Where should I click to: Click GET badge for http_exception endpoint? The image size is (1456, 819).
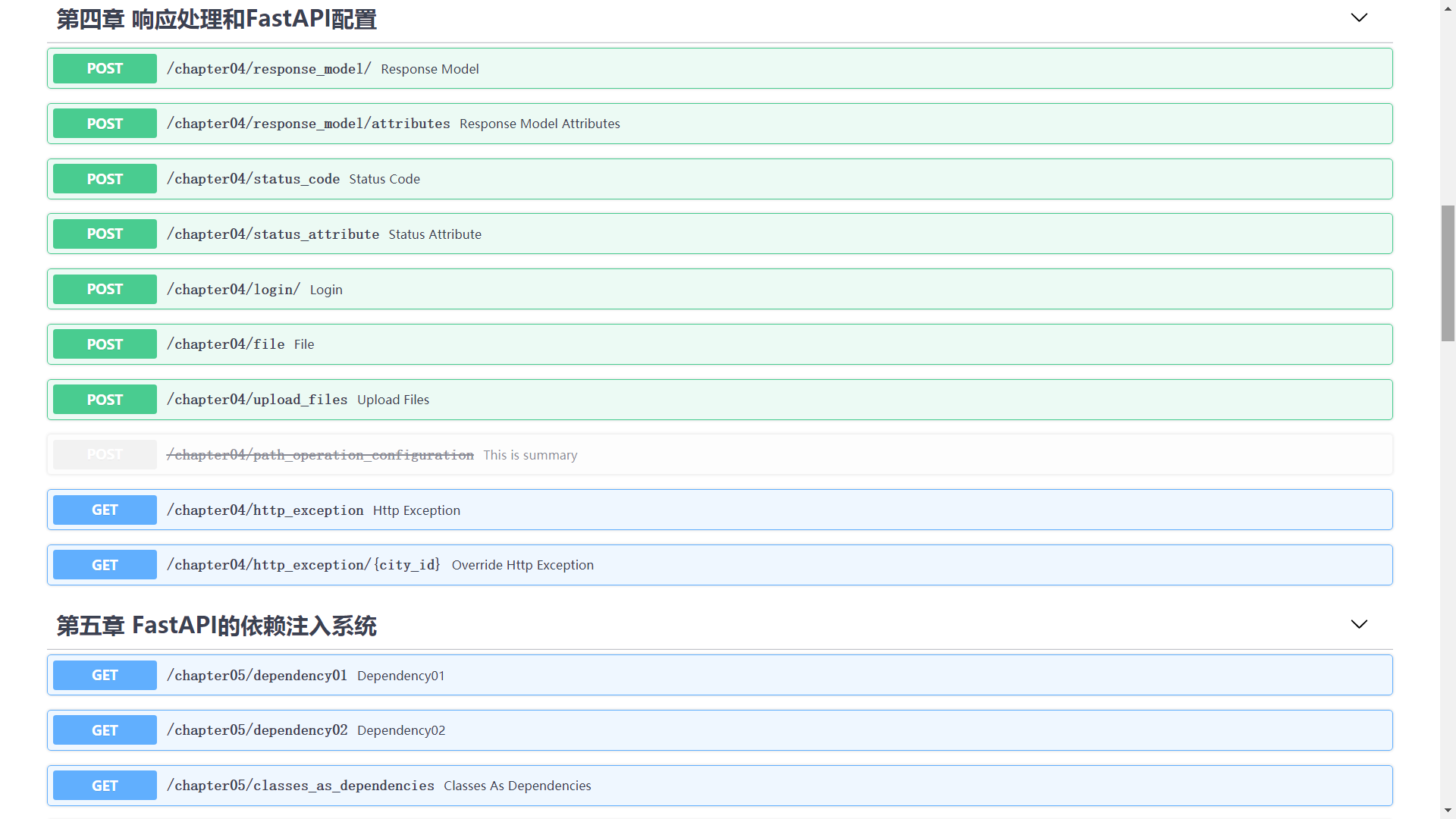click(105, 510)
